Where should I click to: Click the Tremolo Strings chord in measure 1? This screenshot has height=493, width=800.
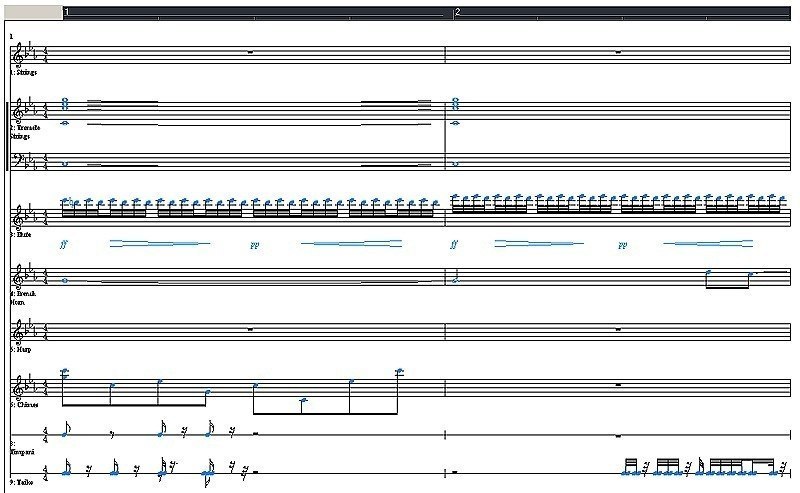click(65, 104)
